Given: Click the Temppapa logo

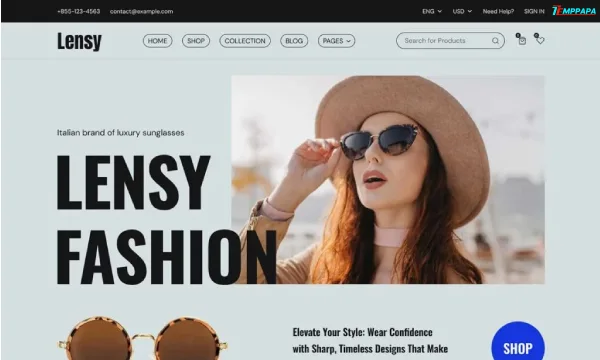Looking at the screenshot, I should pos(574,11).
